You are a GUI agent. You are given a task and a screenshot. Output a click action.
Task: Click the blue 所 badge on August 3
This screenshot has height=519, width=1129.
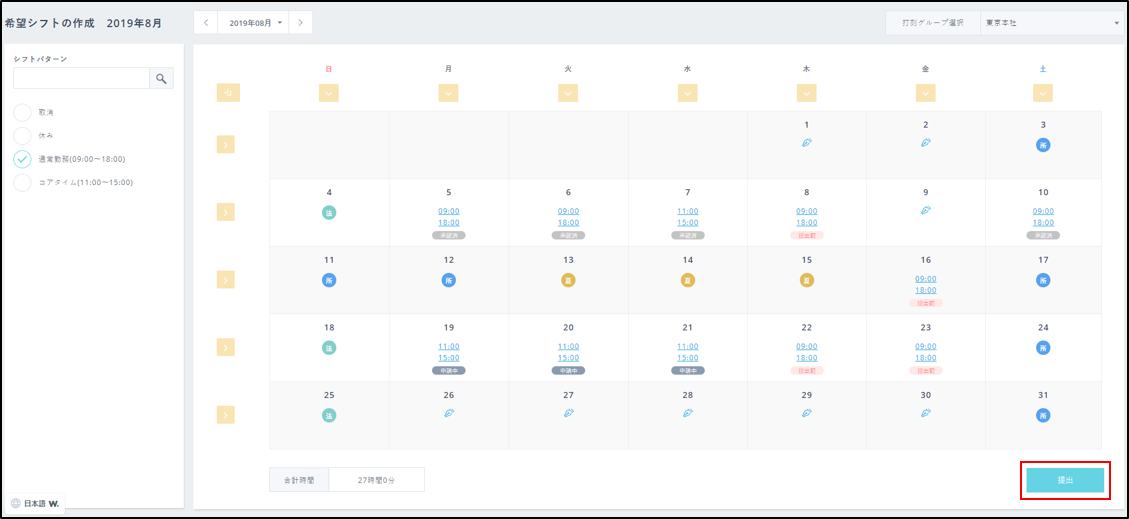tap(1043, 144)
